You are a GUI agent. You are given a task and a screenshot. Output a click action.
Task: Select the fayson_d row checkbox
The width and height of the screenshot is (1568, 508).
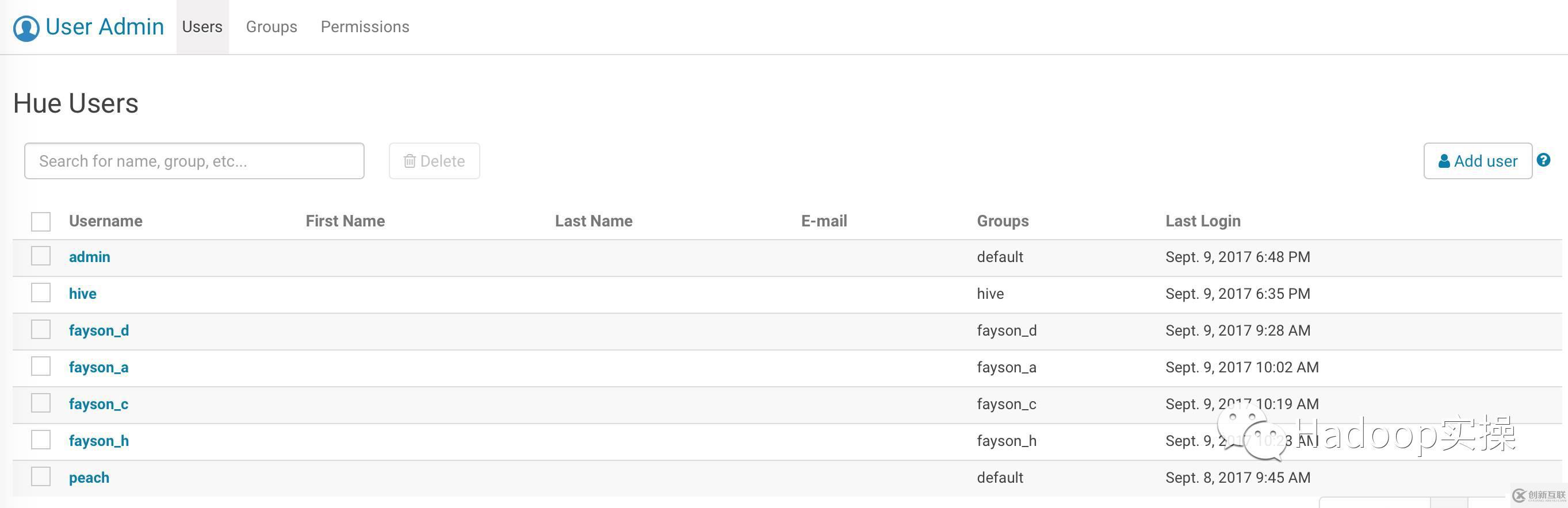41,330
